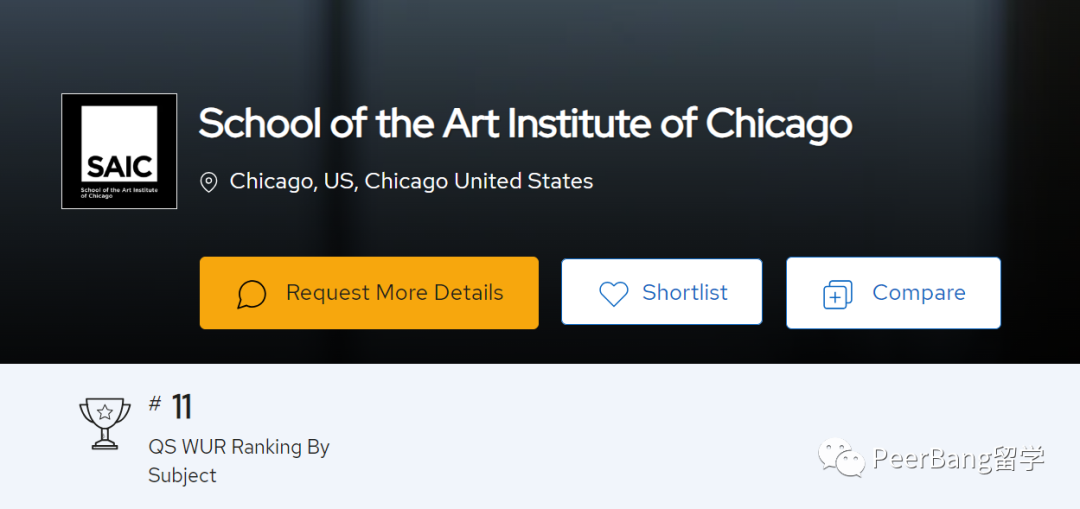Click the PeerBang留学 watermark text

(x=959, y=458)
